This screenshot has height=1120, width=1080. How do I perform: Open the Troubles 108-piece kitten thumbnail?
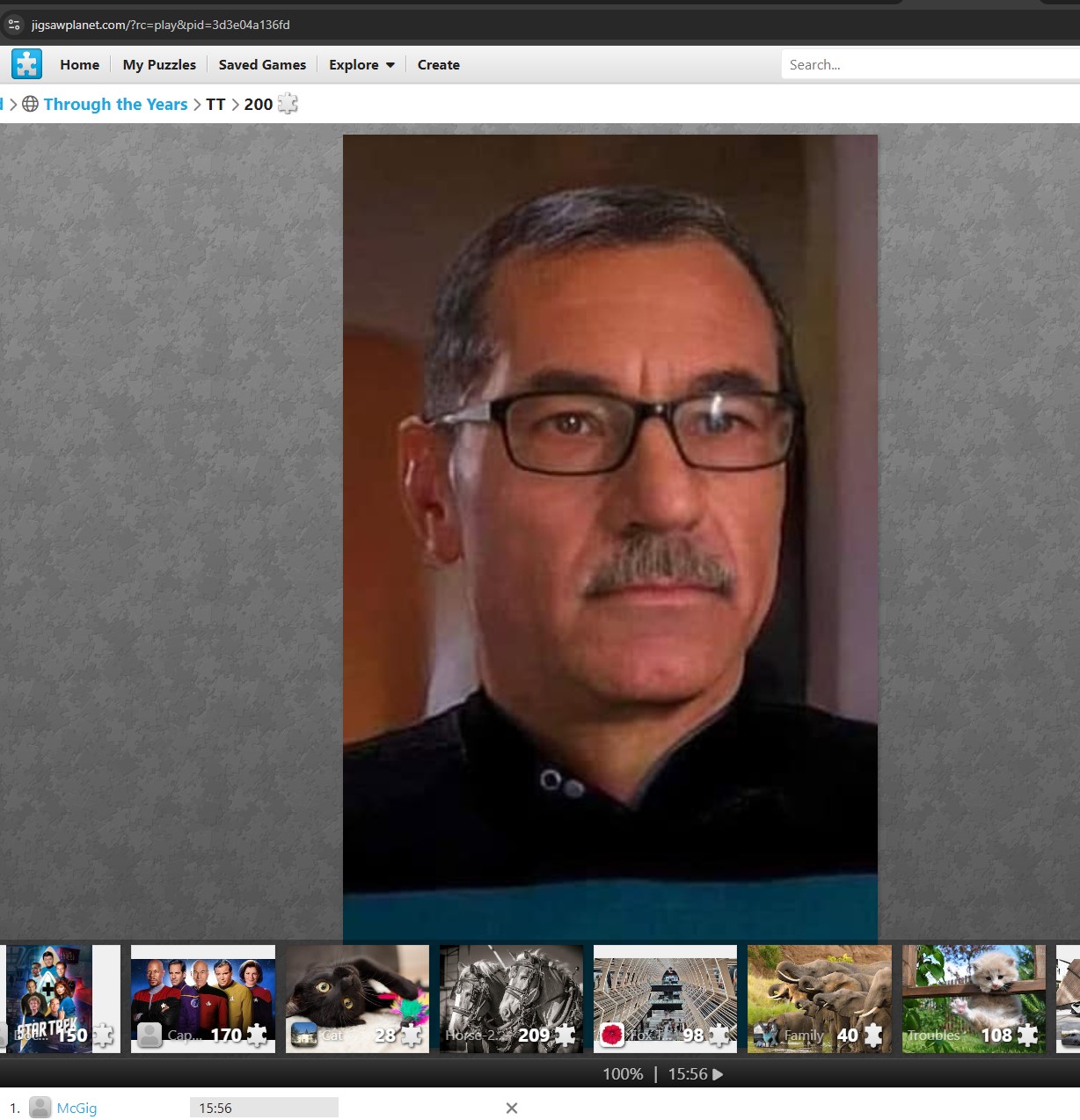[x=974, y=999]
